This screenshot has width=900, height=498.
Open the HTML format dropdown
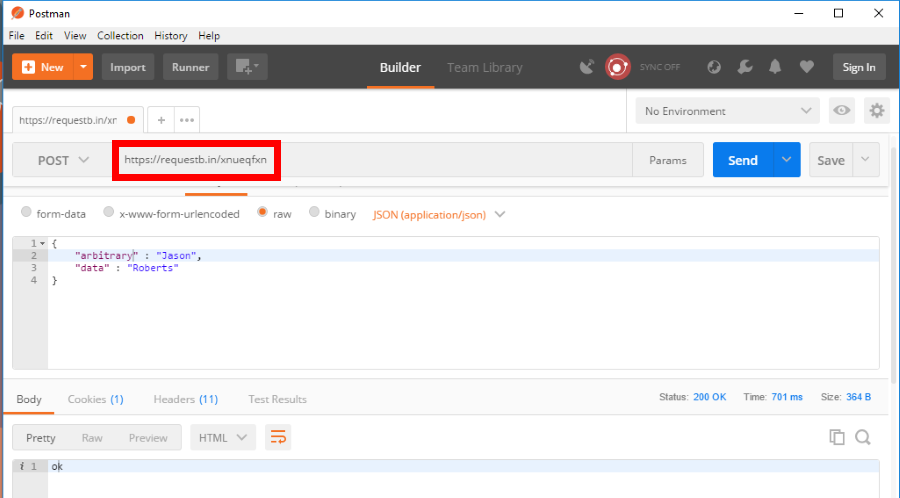[223, 438]
